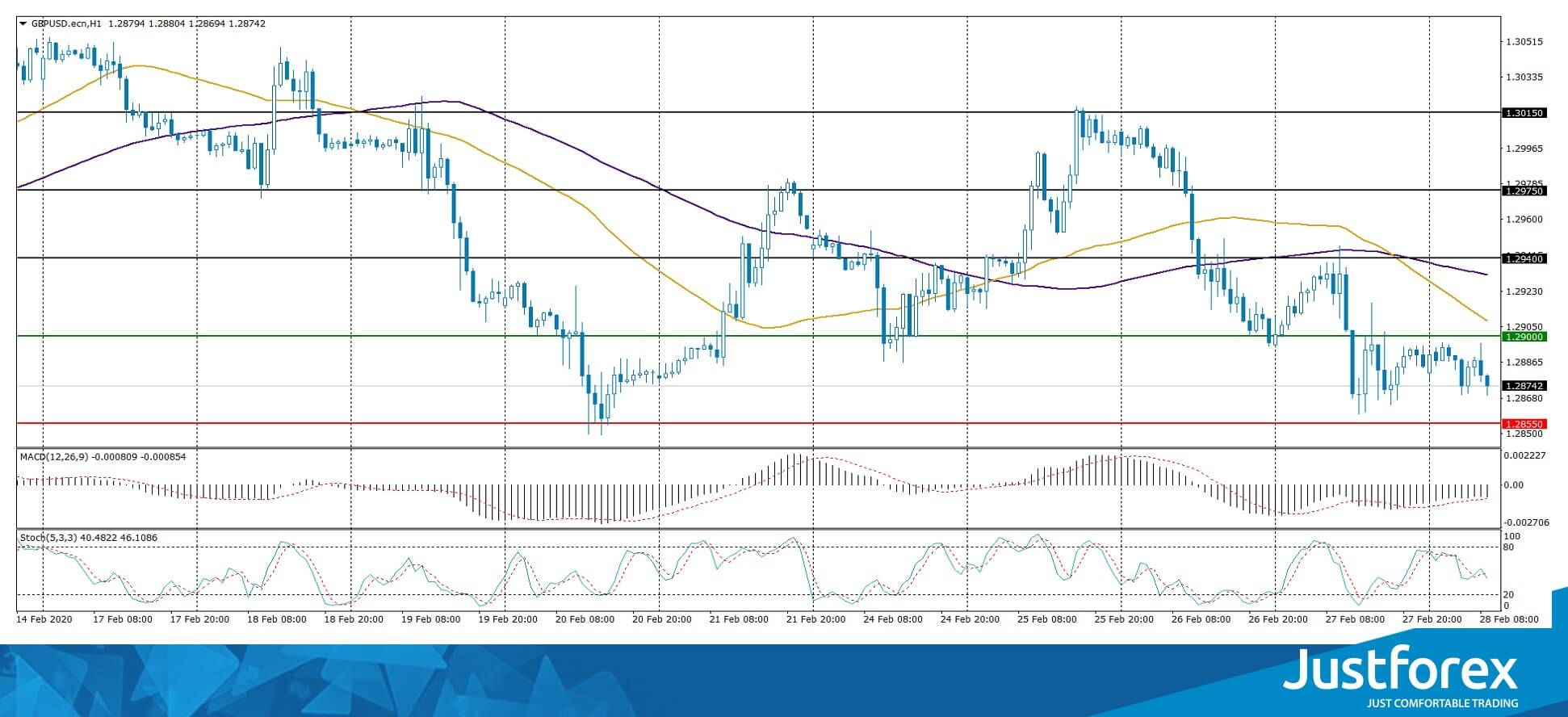
Task: Click the red 1.28550 level label
Action: 1524,424
